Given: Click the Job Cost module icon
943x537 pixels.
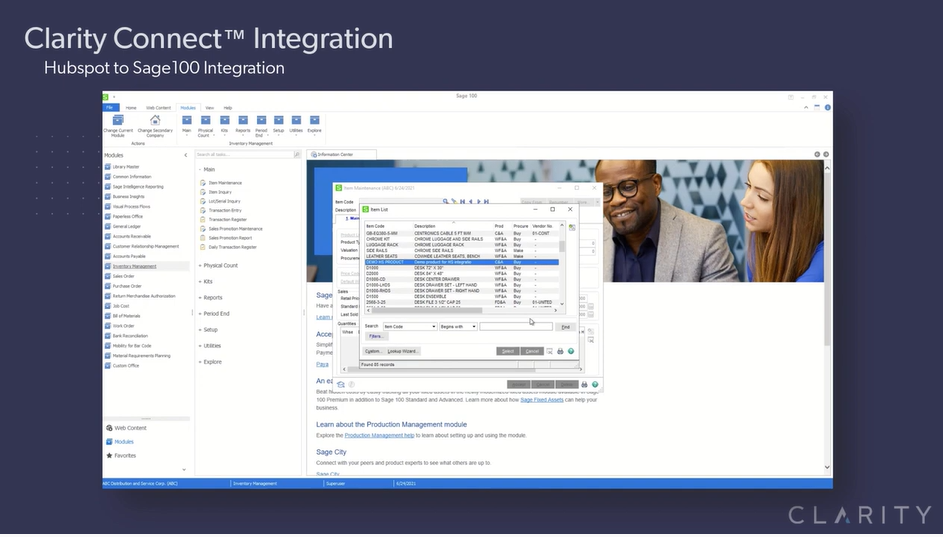Looking at the screenshot, I should click(108, 305).
